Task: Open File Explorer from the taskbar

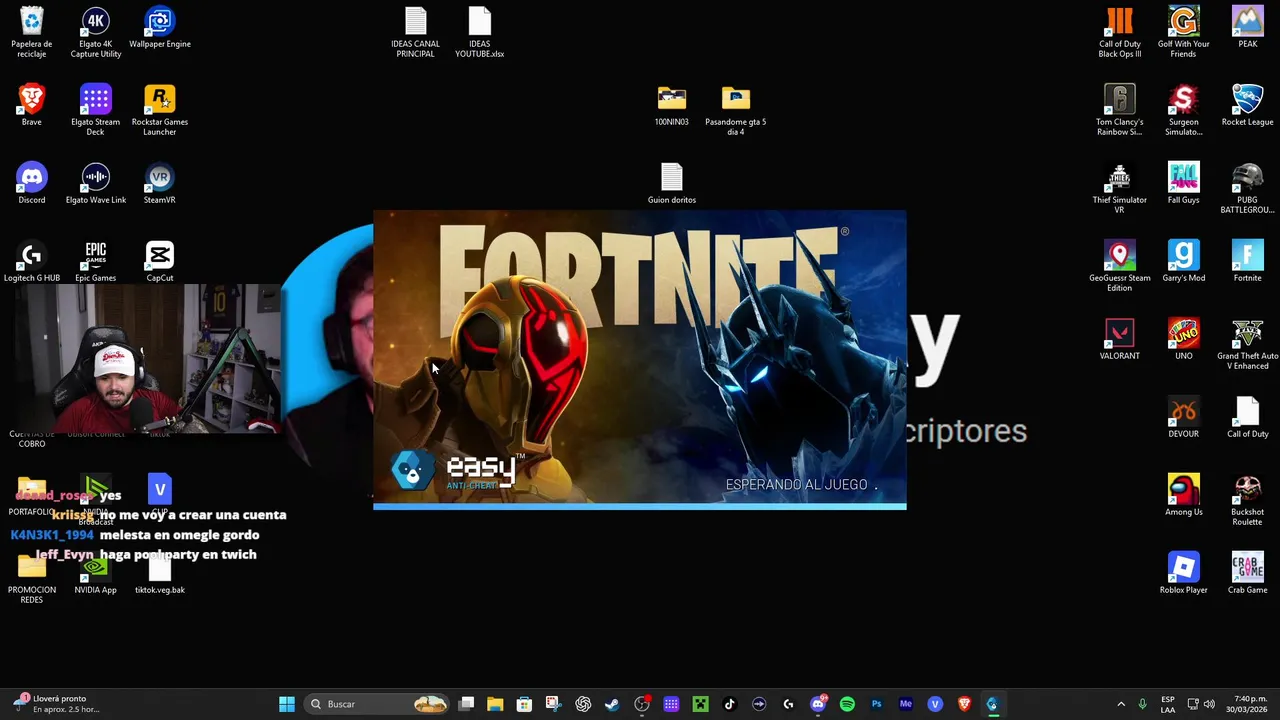Action: tap(495, 704)
